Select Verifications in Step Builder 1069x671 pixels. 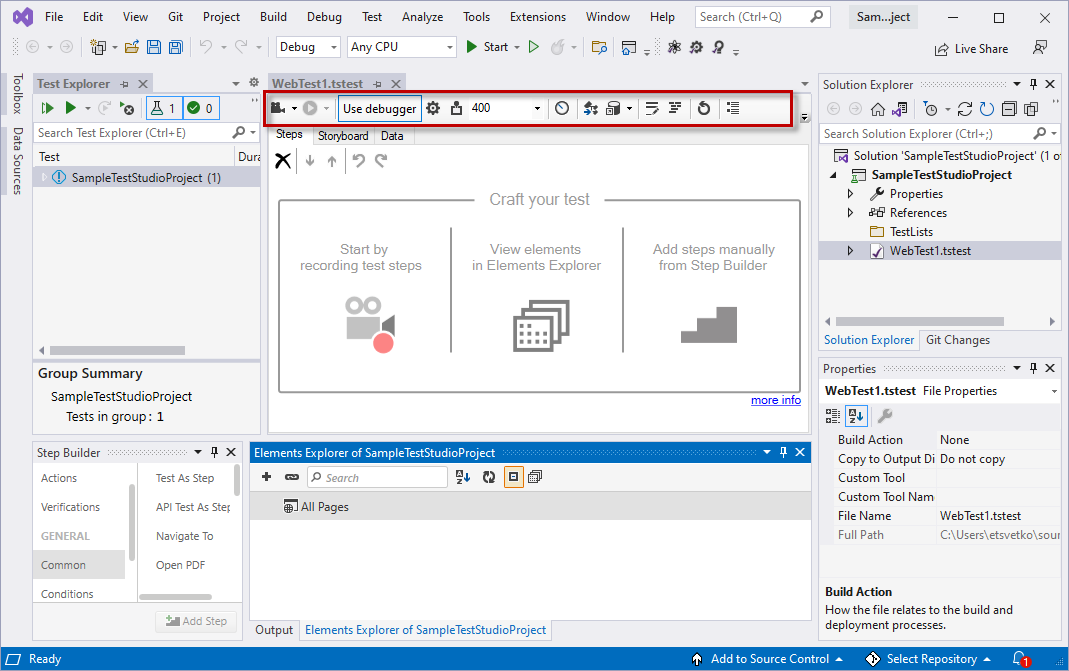pyautogui.click(x=70, y=507)
